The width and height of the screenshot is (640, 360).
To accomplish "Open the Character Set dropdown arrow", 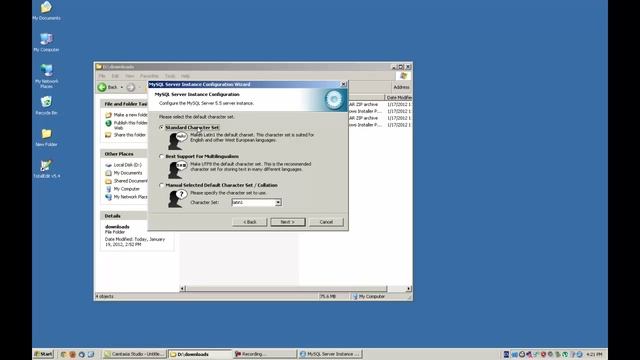I will tap(278, 202).
